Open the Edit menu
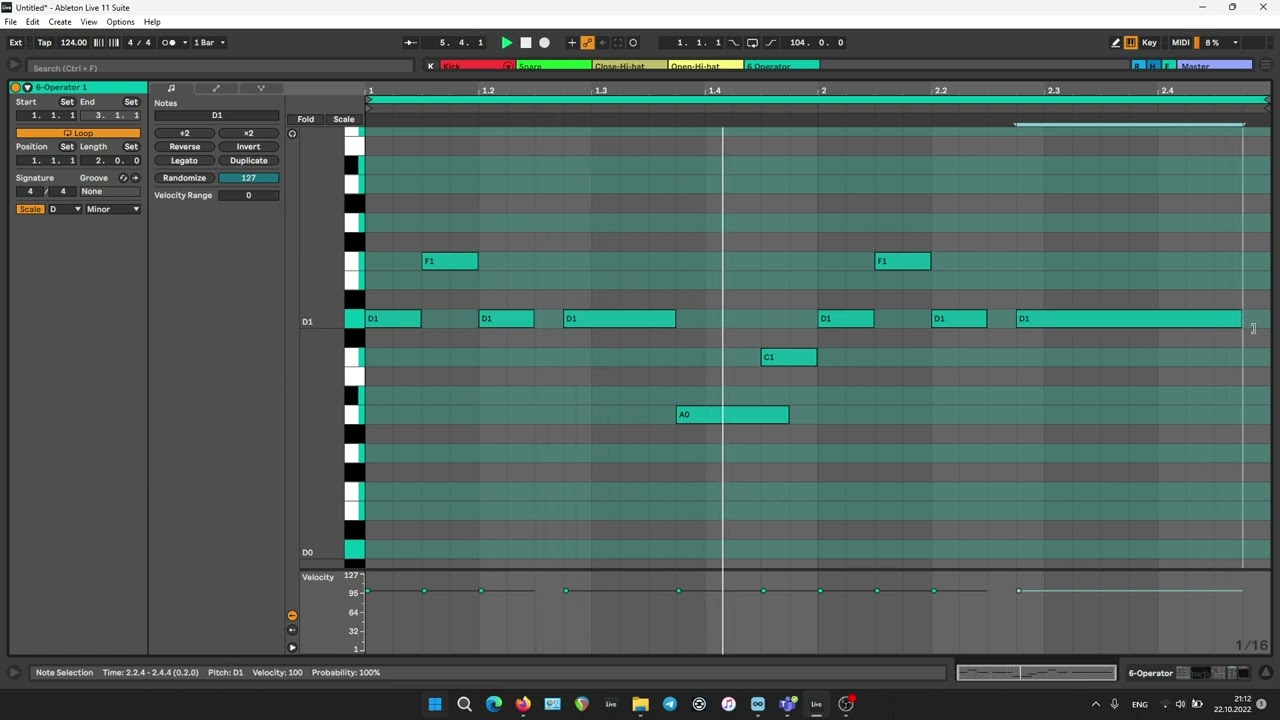 (x=33, y=22)
